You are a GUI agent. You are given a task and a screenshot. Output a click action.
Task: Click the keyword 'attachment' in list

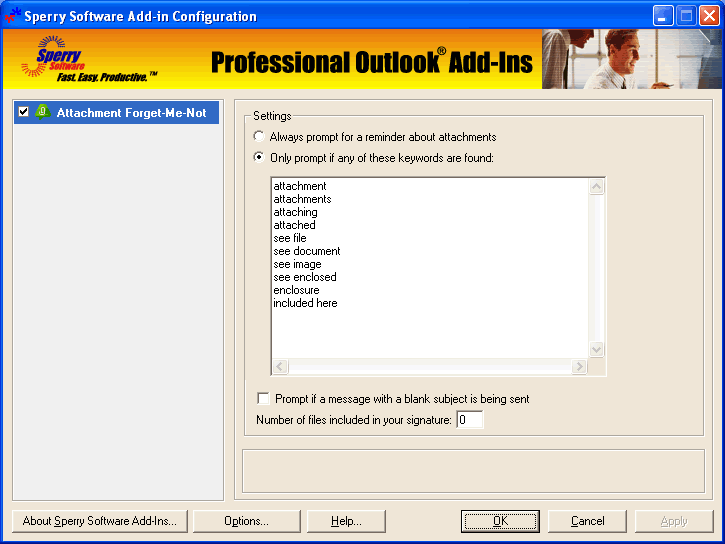(x=300, y=186)
